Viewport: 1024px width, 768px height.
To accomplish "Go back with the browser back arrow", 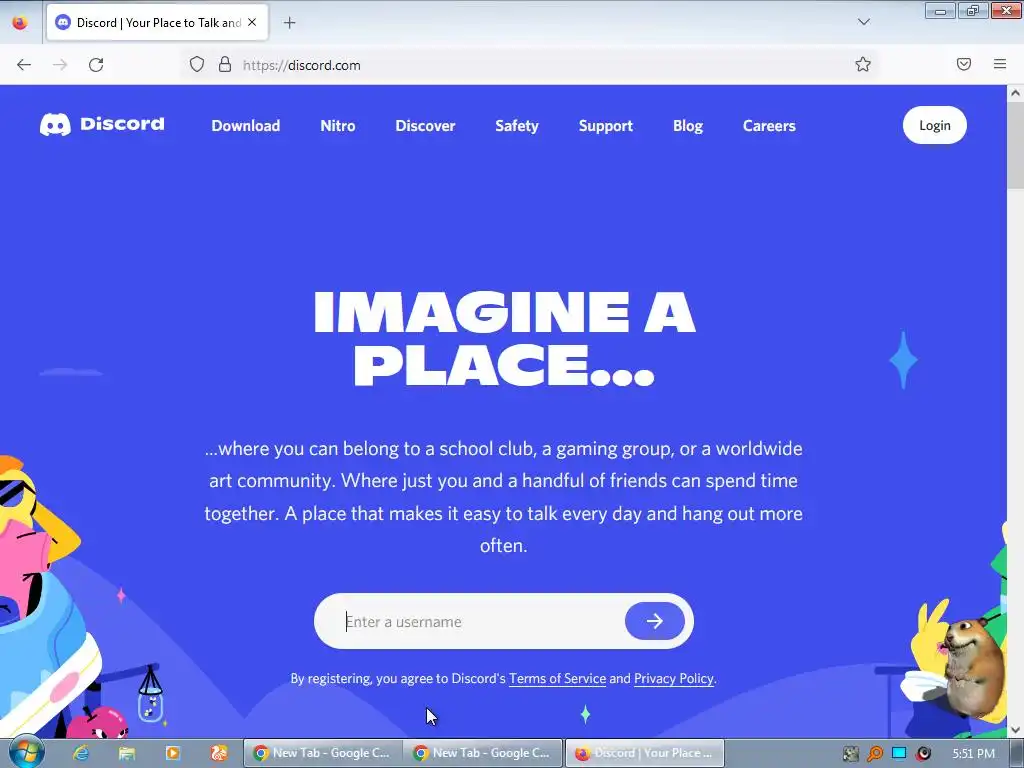I will tap(24, 65).
